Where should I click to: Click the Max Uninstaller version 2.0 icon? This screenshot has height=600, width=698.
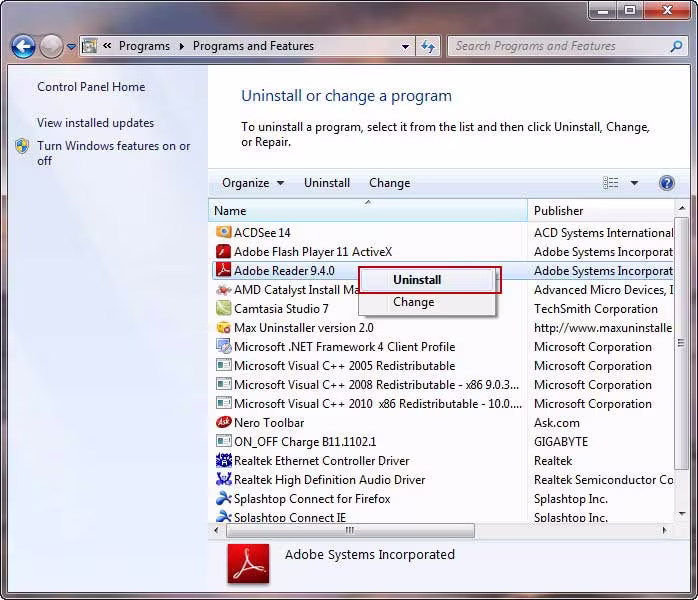click(223, 328)
